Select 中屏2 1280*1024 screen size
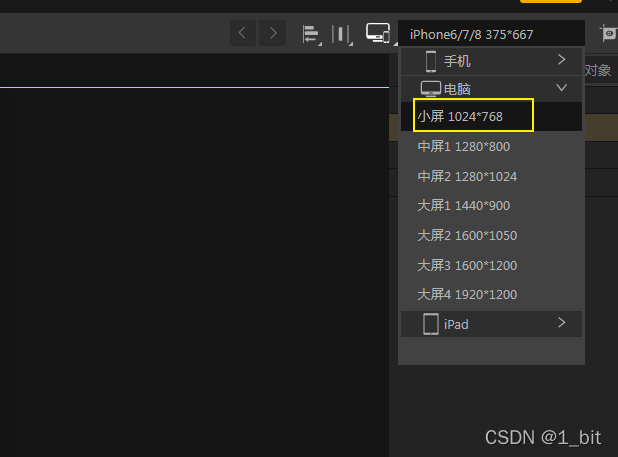The height and width of the screenshot is (457, 618). pos(491,176)
